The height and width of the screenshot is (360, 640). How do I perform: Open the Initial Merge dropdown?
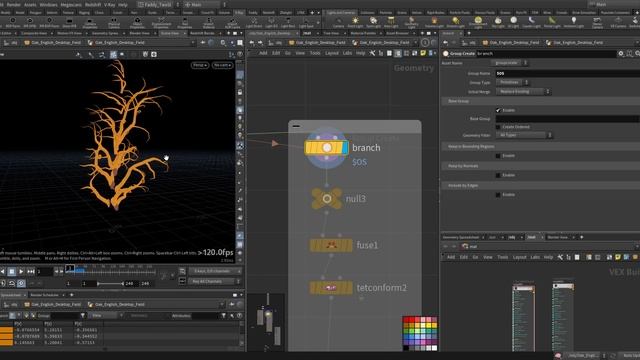(523, 91)
